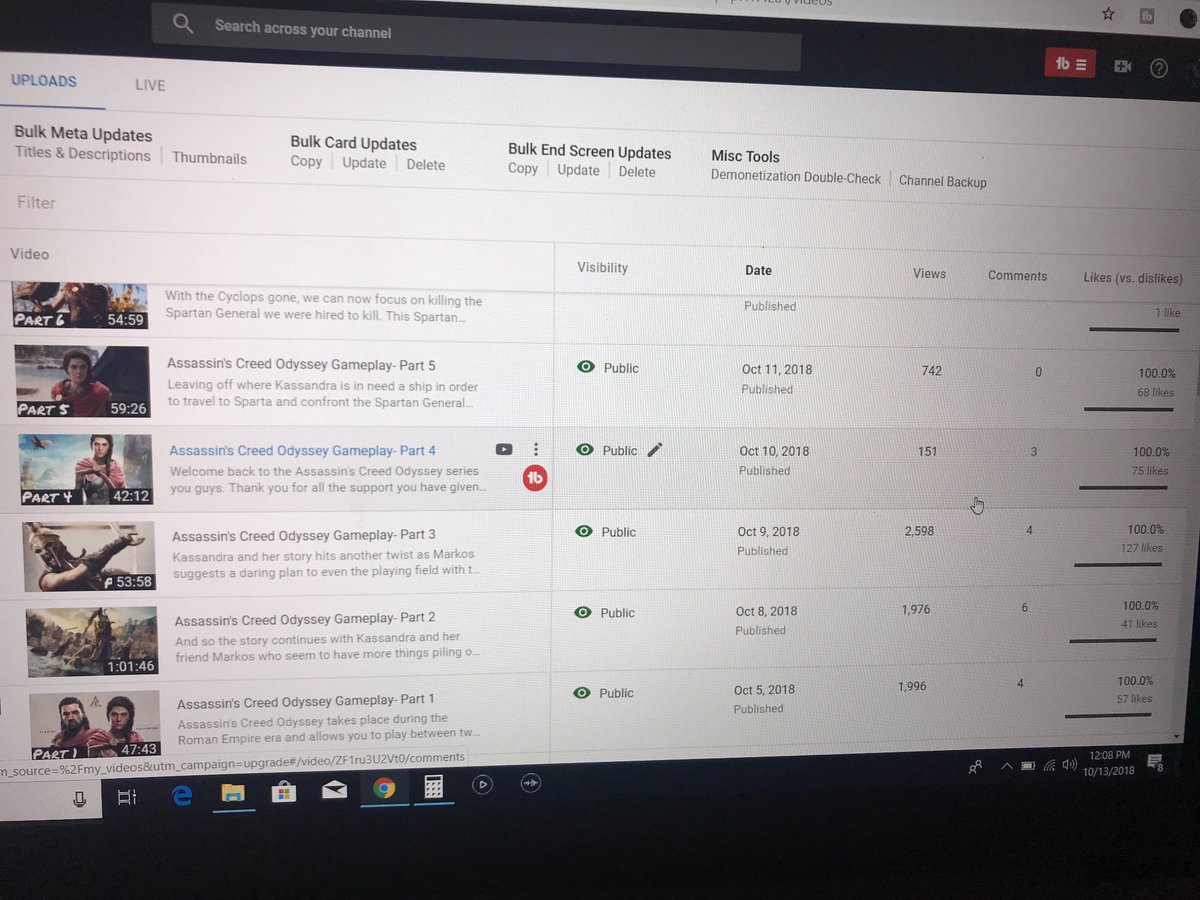Click Copy under Bulk Card Updates

[x=306, y=162]
